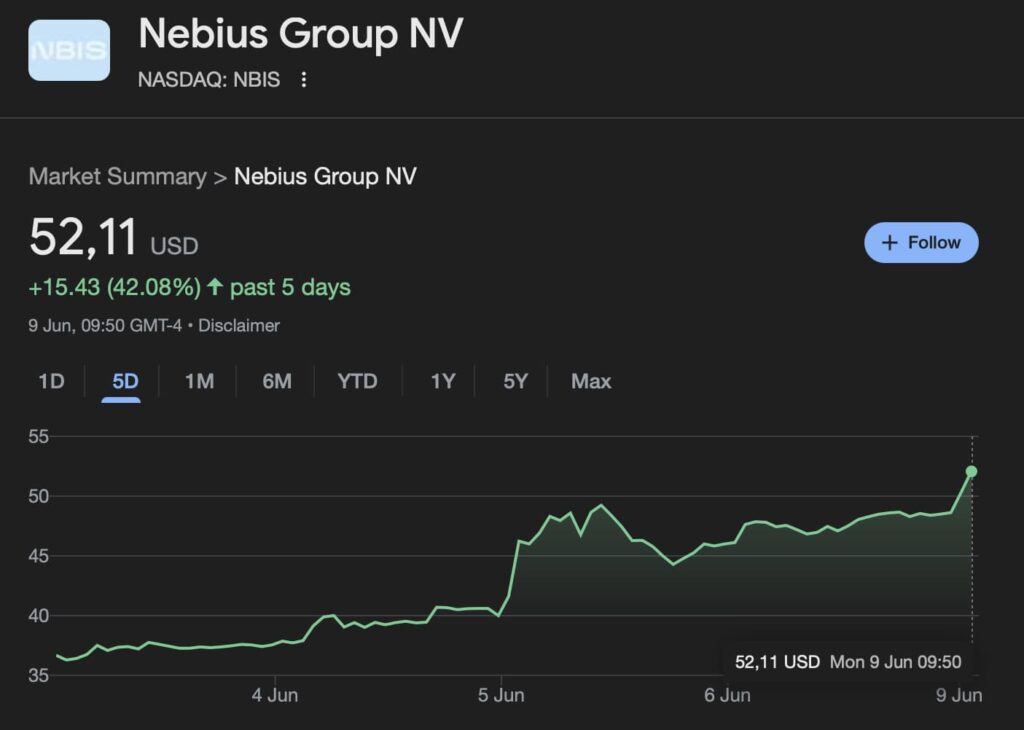Switch chart to the 1M range

199,381
